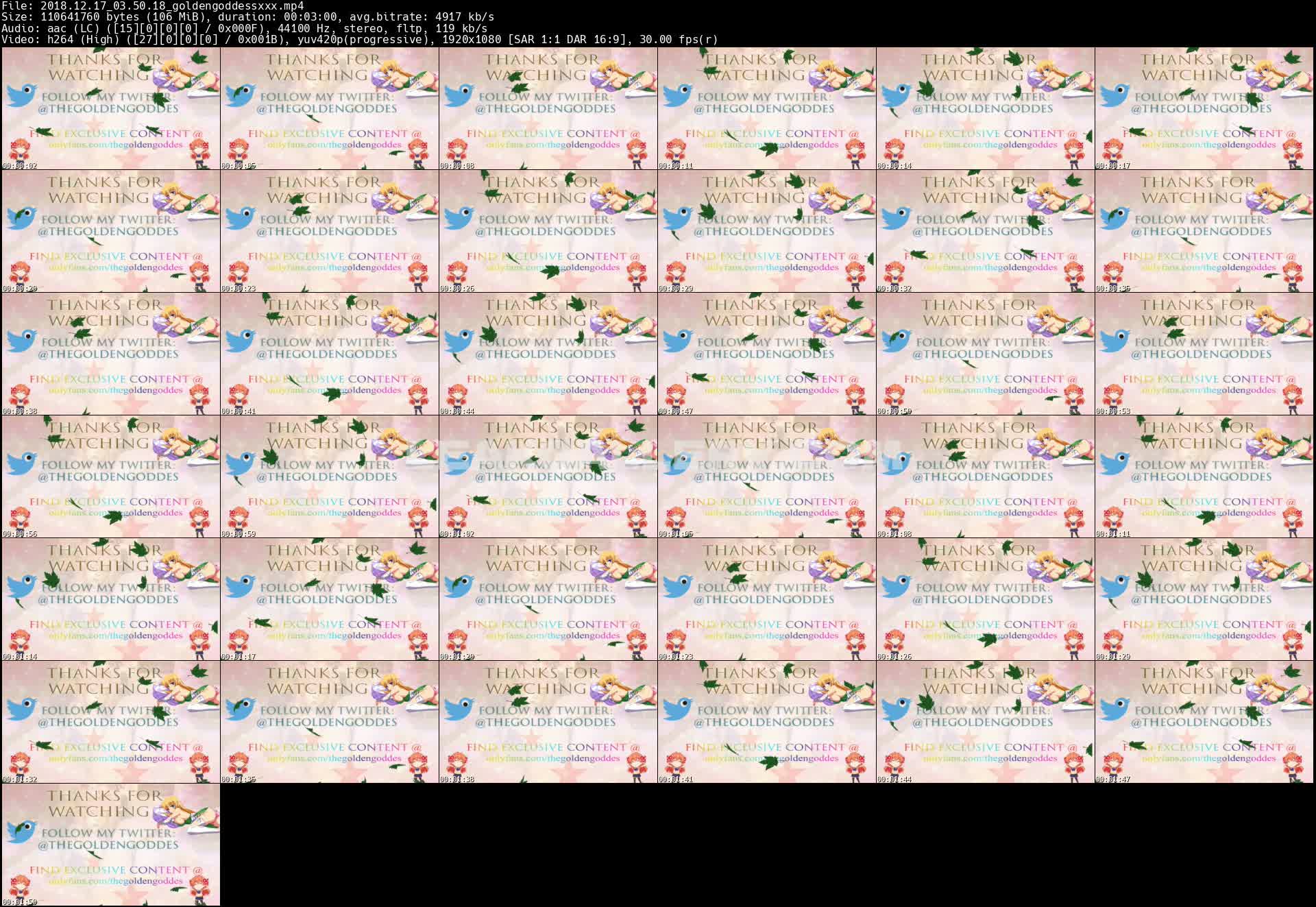Image resolution: width=1316 pixels, height=907 pixels.
Task: Open the frame stamped 00:00:20
Action: point(111,231)
